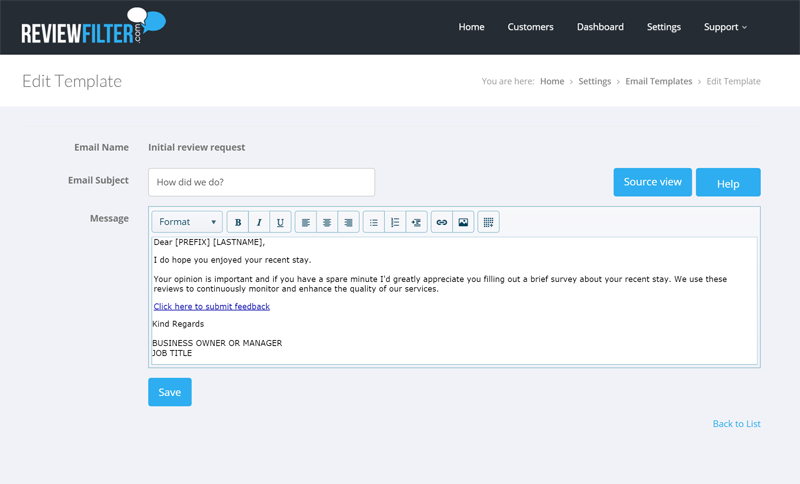Screen dimensions: 800x484
Task: Expand the Support menu
Action: (725, 27)
